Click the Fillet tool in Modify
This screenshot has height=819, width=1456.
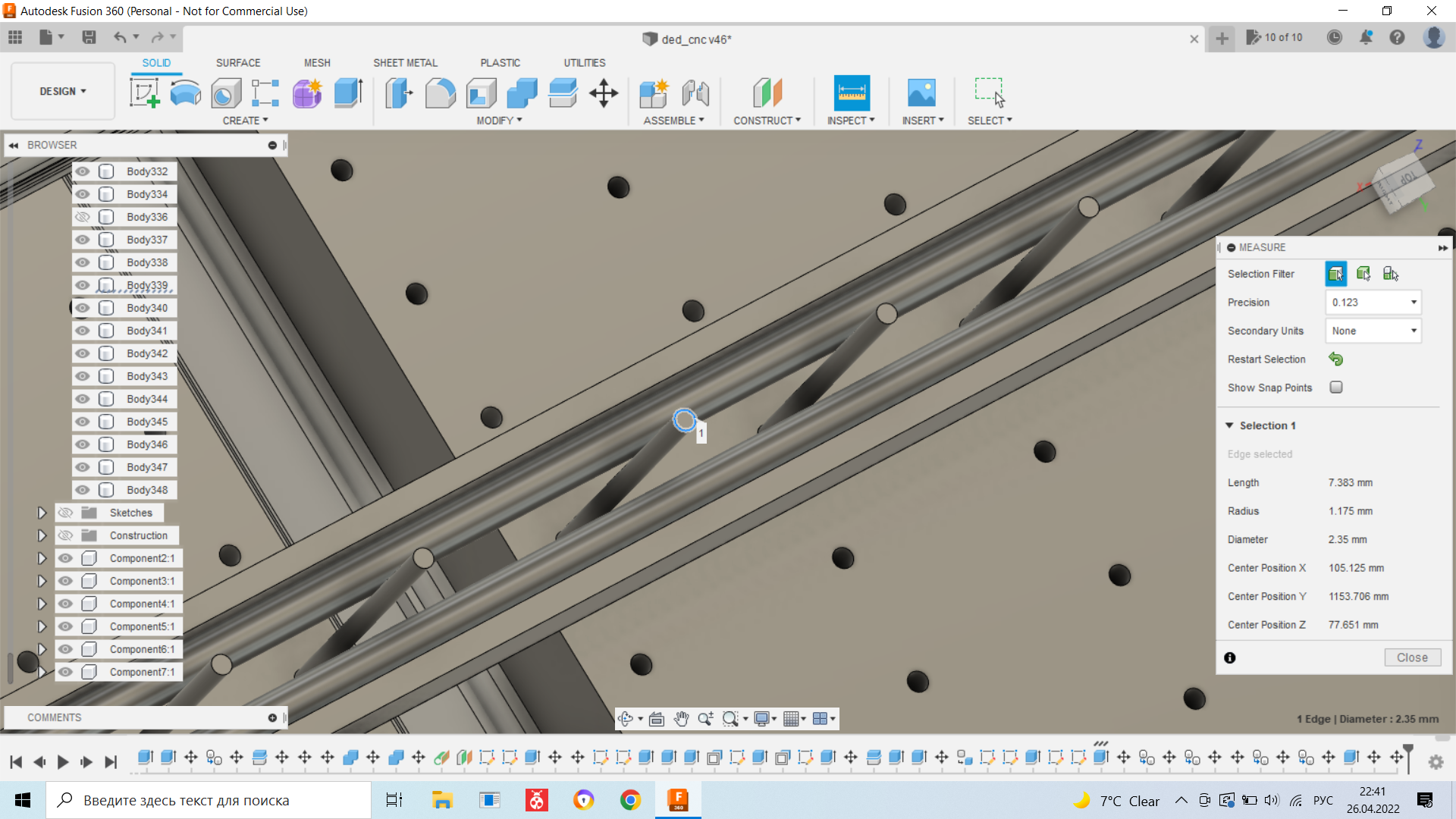click(440, 93)
